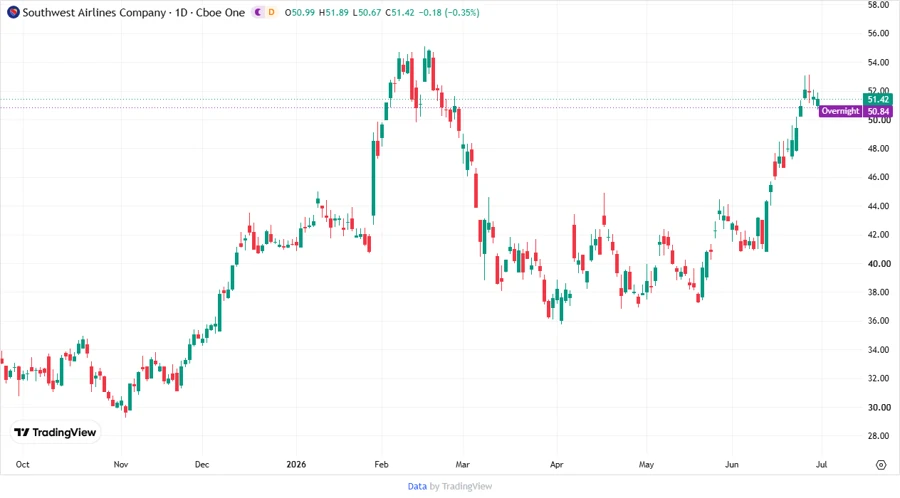
Task: Click the 46.00 price axis label
Action: pos(878,177)
